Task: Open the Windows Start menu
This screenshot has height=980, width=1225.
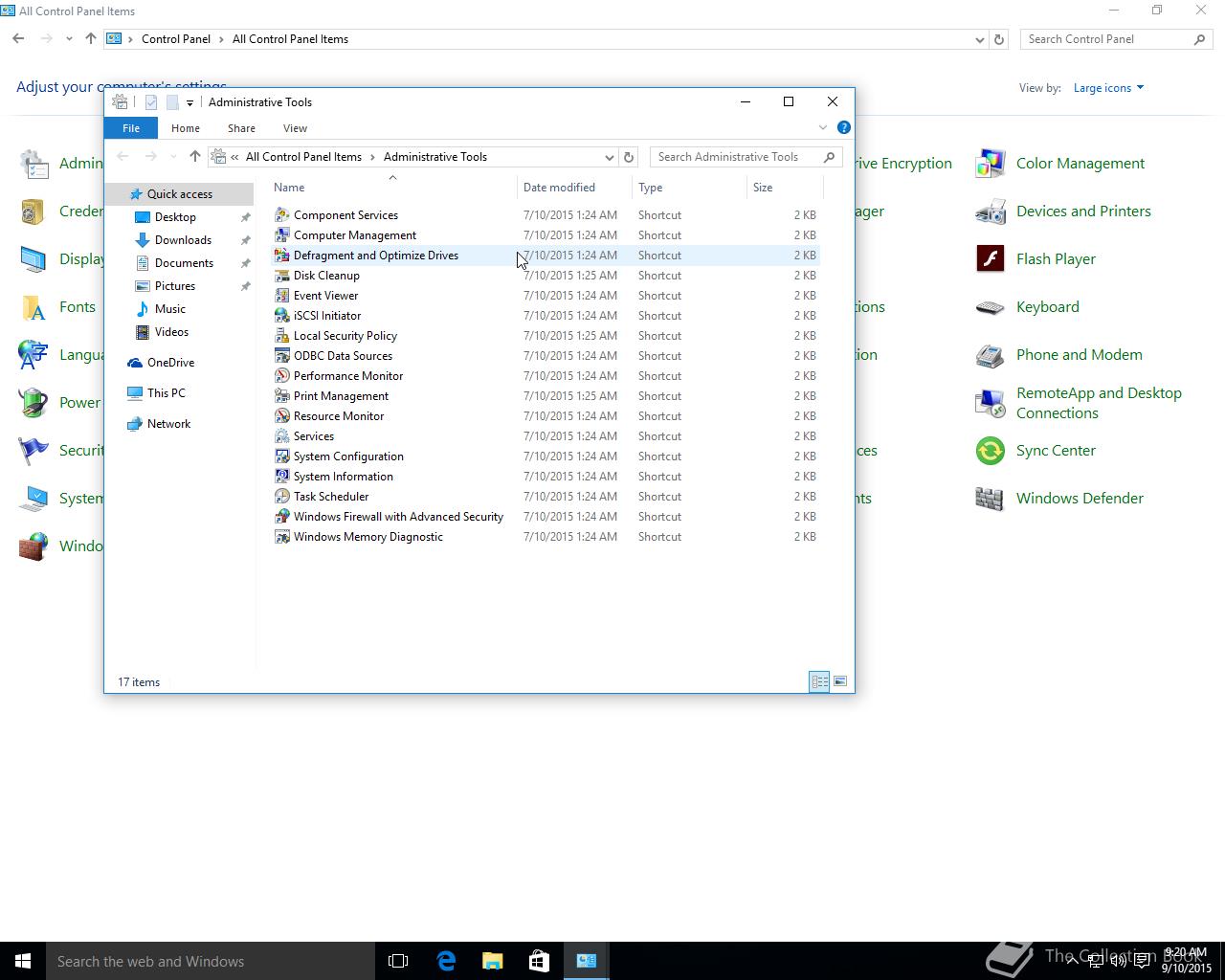Action: click(23, 961)
